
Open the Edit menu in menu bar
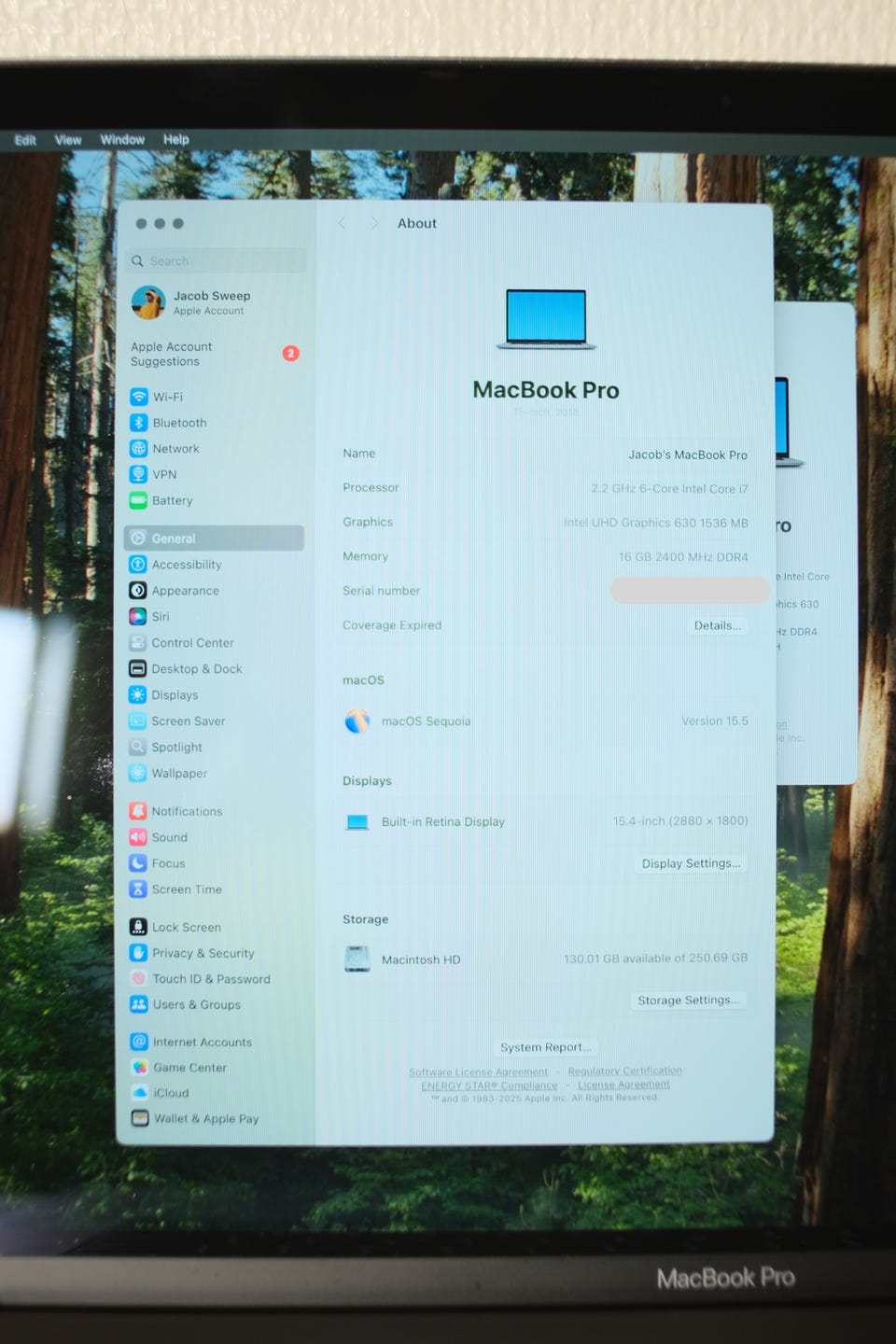(x=25, y=140)
